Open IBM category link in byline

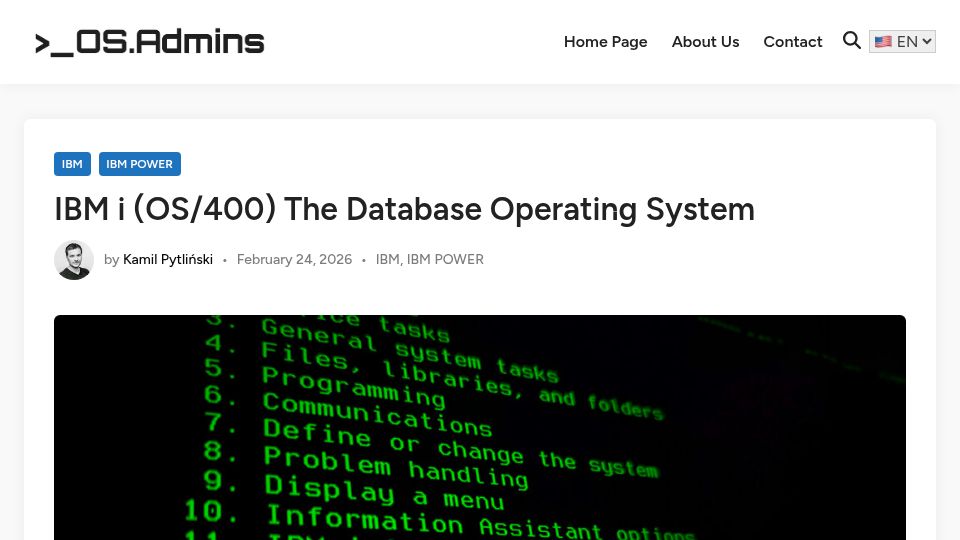[x=387, y=260]
